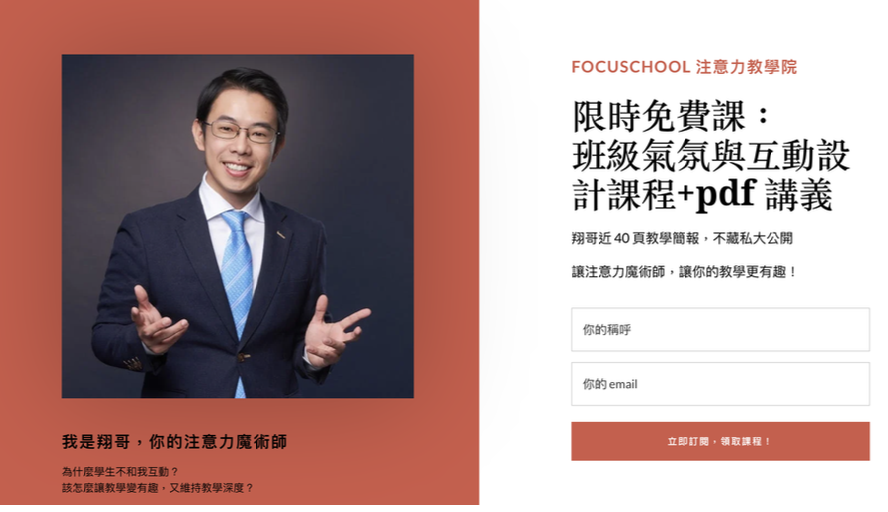888x512 pixels.
Task: Click the instructor portrait photo
Action: [238, 226]
